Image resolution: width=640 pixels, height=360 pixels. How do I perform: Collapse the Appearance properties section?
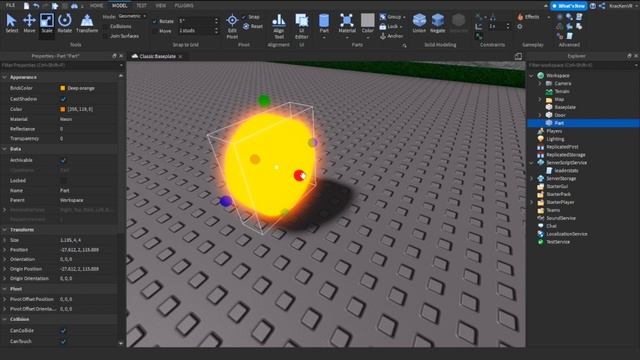(4, 77)
